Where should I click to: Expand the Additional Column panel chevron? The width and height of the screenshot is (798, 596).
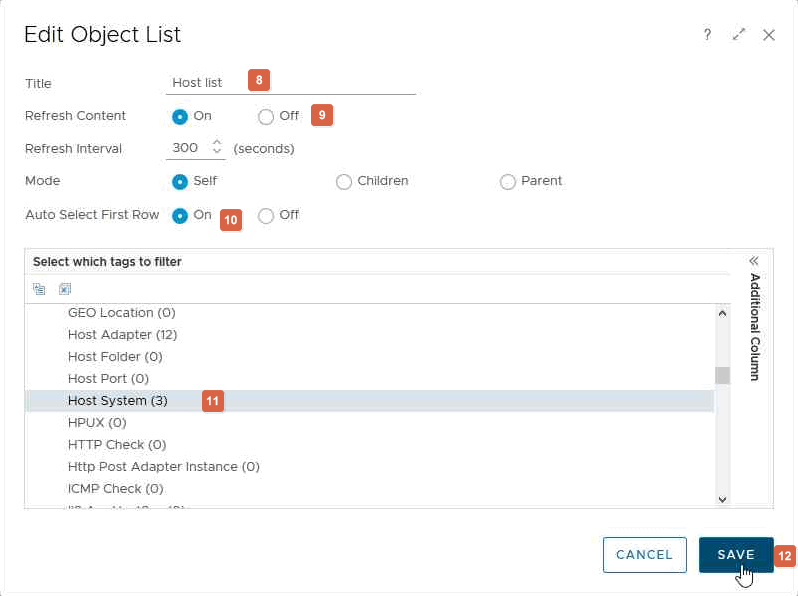[x=754, y=261]
